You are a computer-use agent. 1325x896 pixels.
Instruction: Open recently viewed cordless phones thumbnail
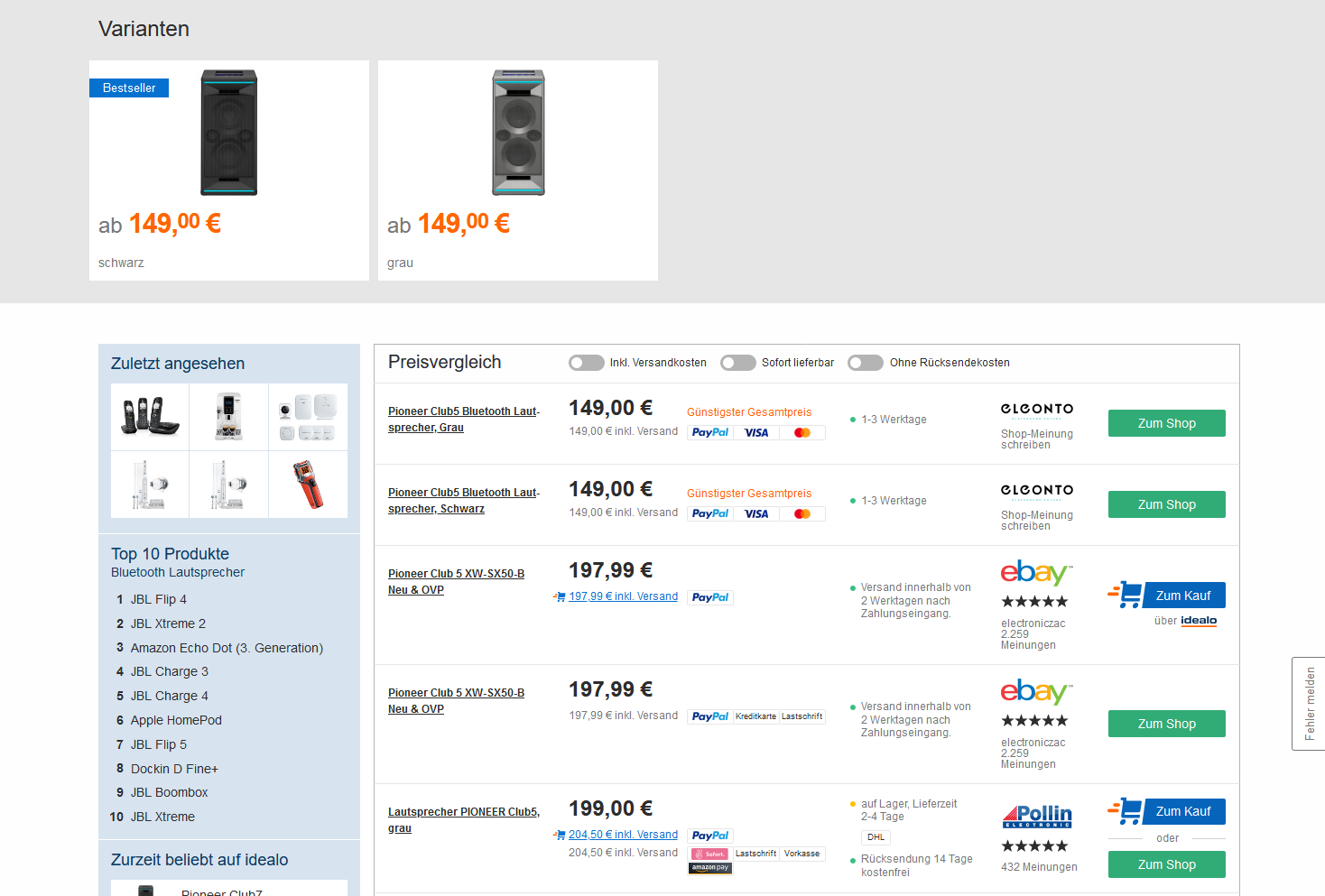point(150,417)
